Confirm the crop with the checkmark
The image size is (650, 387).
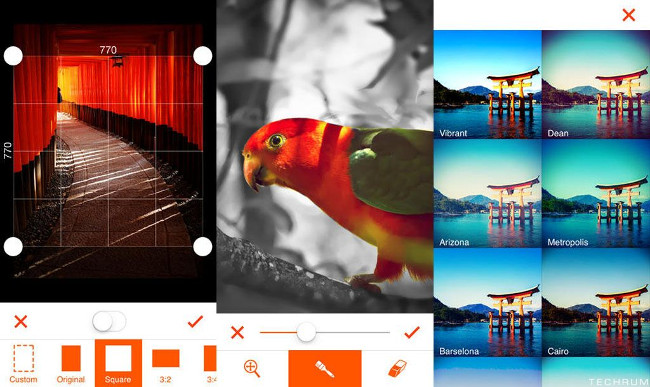click(195, 321)
